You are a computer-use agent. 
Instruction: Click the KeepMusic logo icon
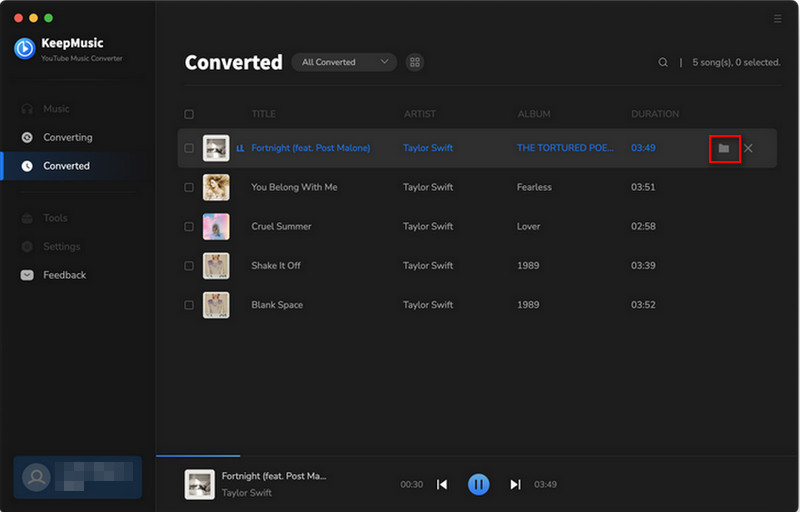24,49
